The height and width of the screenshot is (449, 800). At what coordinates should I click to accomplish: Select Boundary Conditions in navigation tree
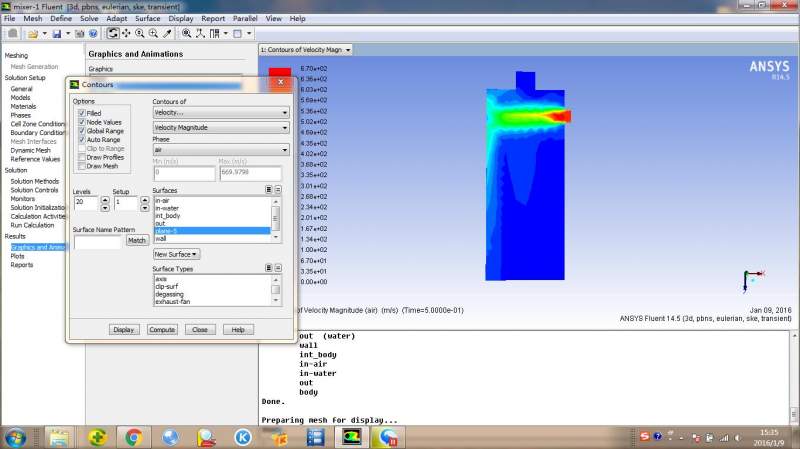(x=38, y=133)
